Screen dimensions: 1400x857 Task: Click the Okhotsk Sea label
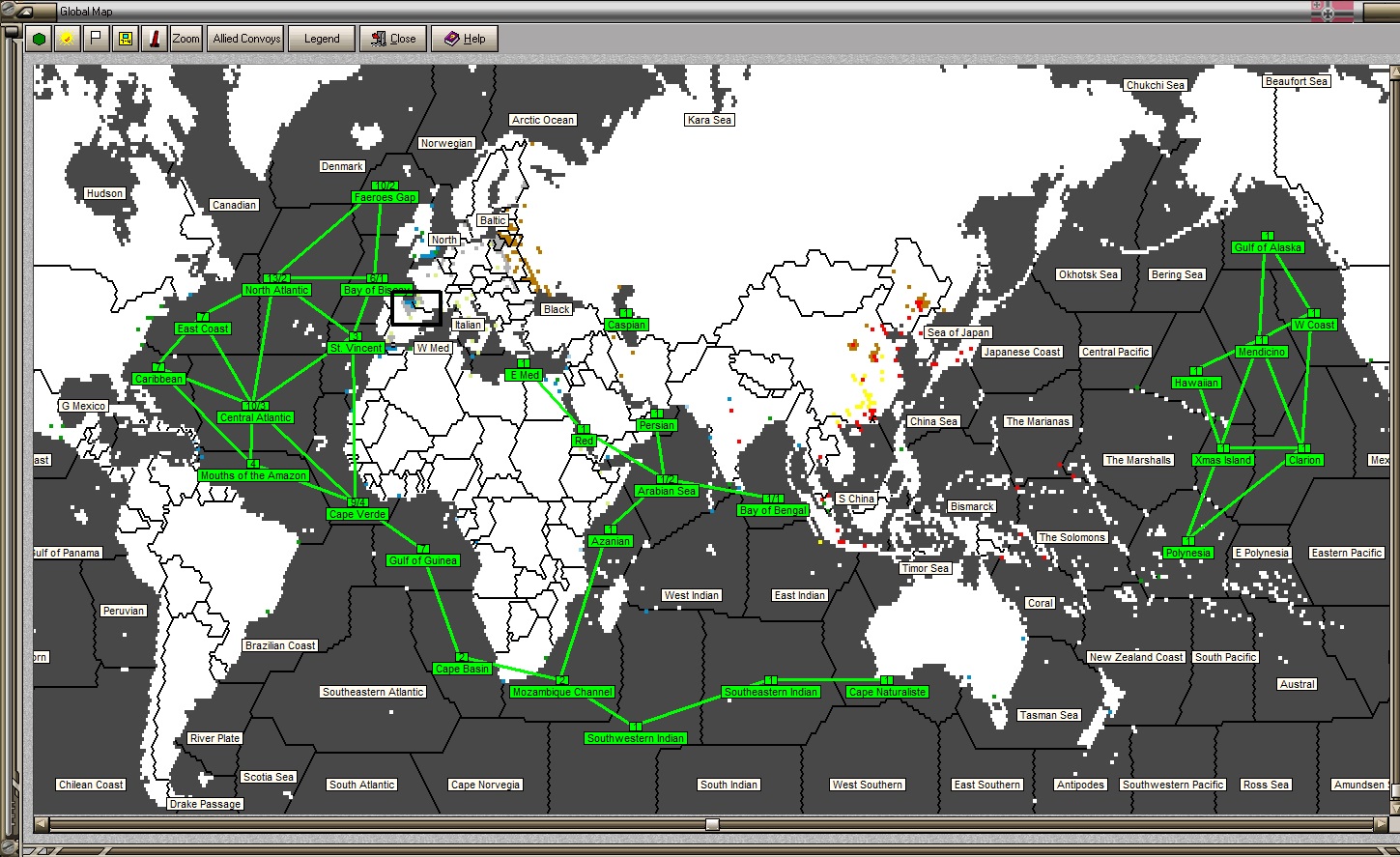[x=1088, y=274]
